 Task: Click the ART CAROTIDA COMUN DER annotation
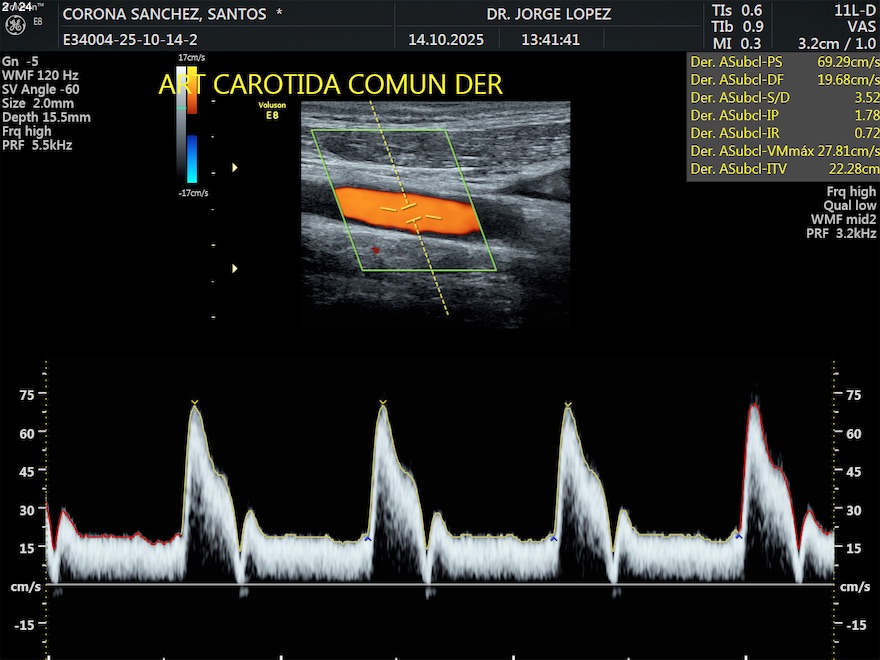[330, 84]
